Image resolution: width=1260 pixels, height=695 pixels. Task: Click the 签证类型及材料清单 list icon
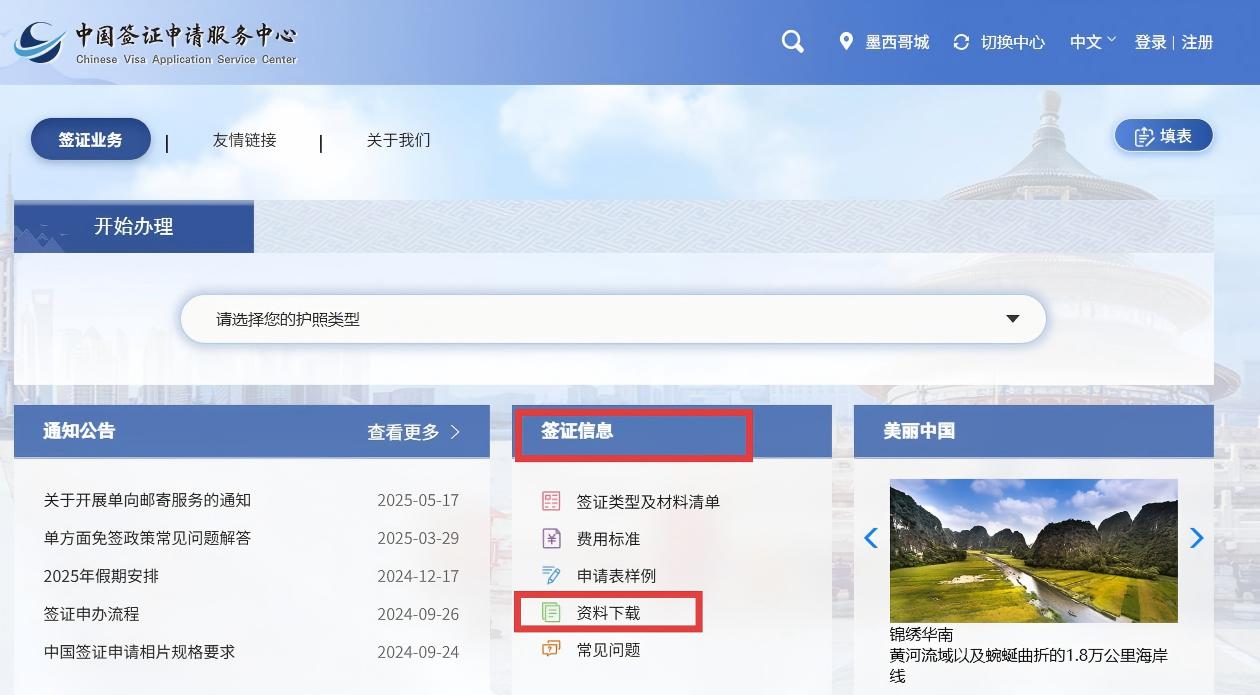pos(551,501)
